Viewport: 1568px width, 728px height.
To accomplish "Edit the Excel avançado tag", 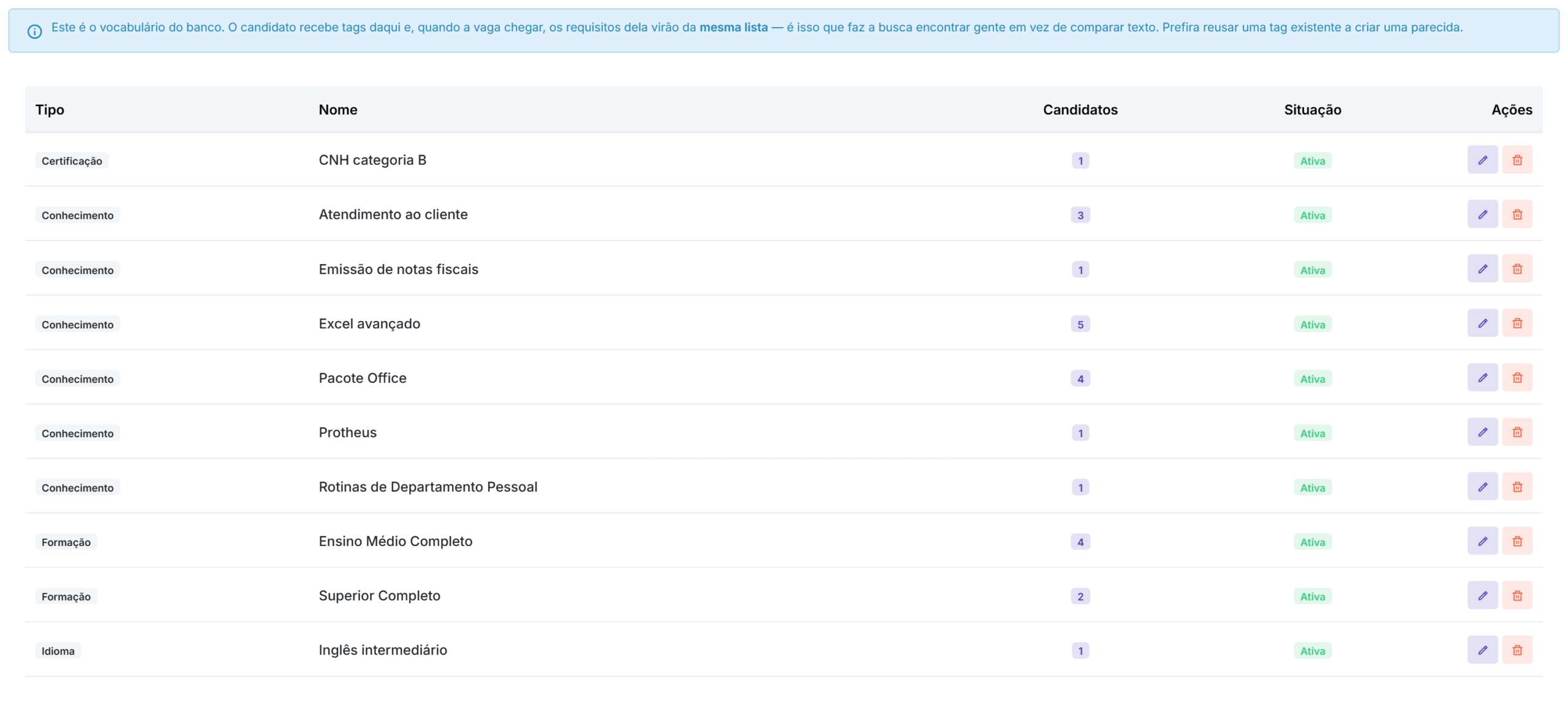I will click(1482, 324).
